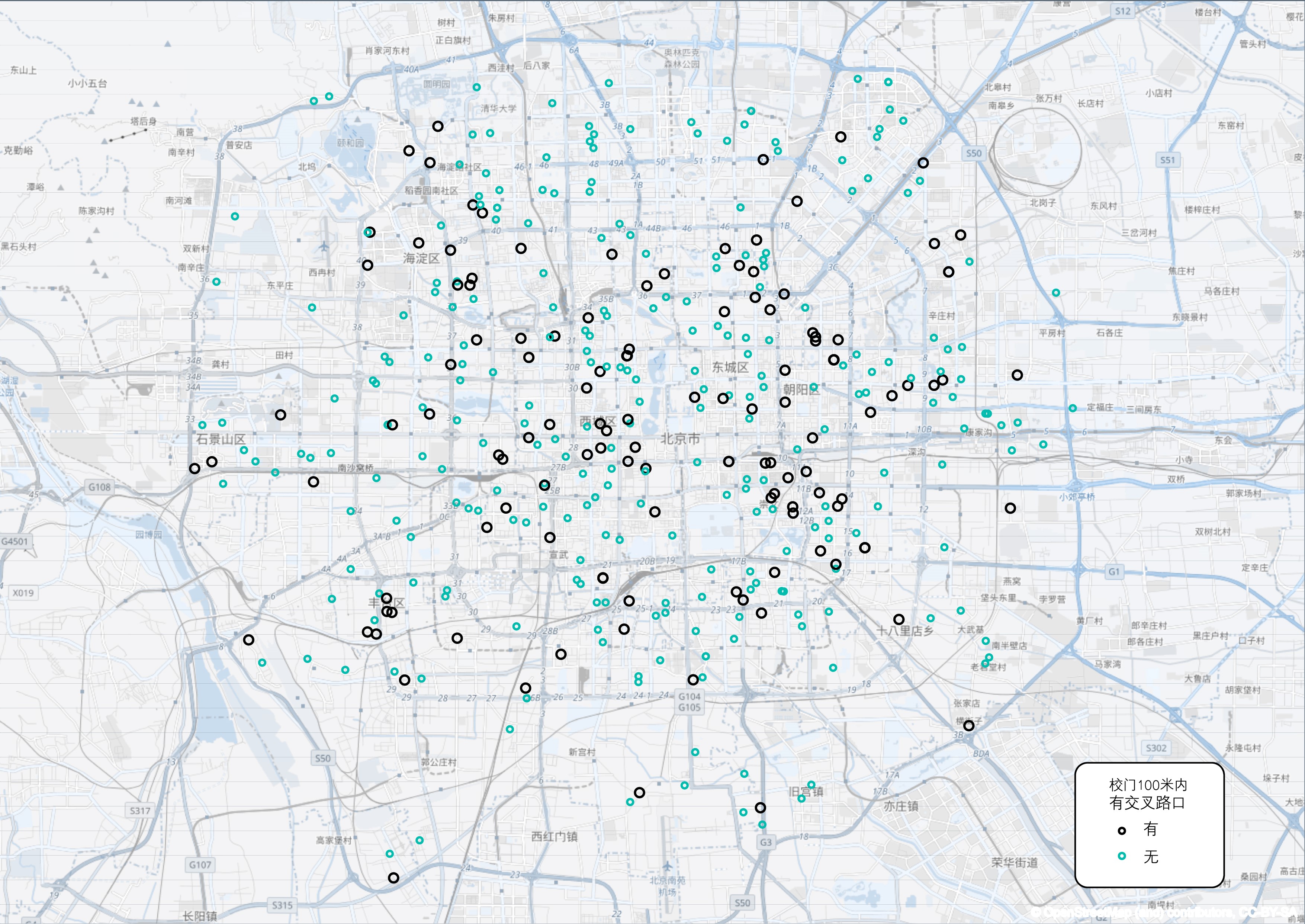Click the S12 road shield at top
The height and width of the screenshot is (924, 1305).
point(1123,11)
